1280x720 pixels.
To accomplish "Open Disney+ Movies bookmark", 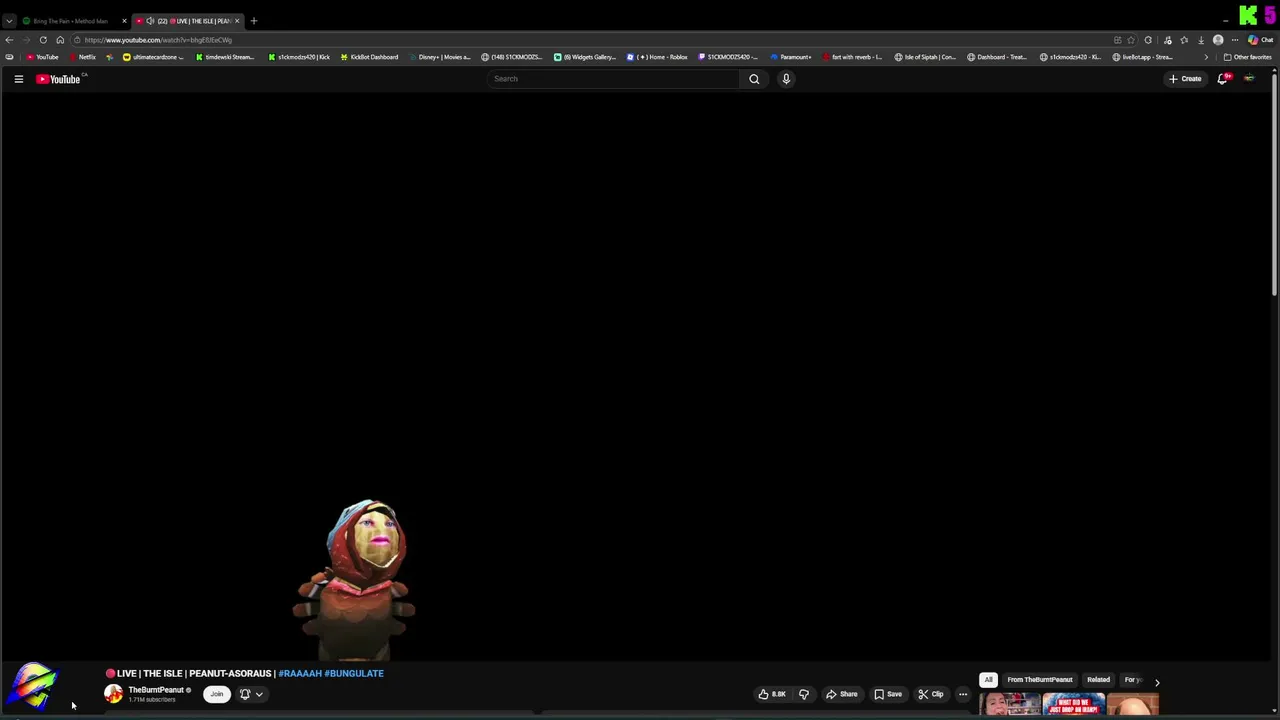I will pyautogui.click(x=440, y=57).
